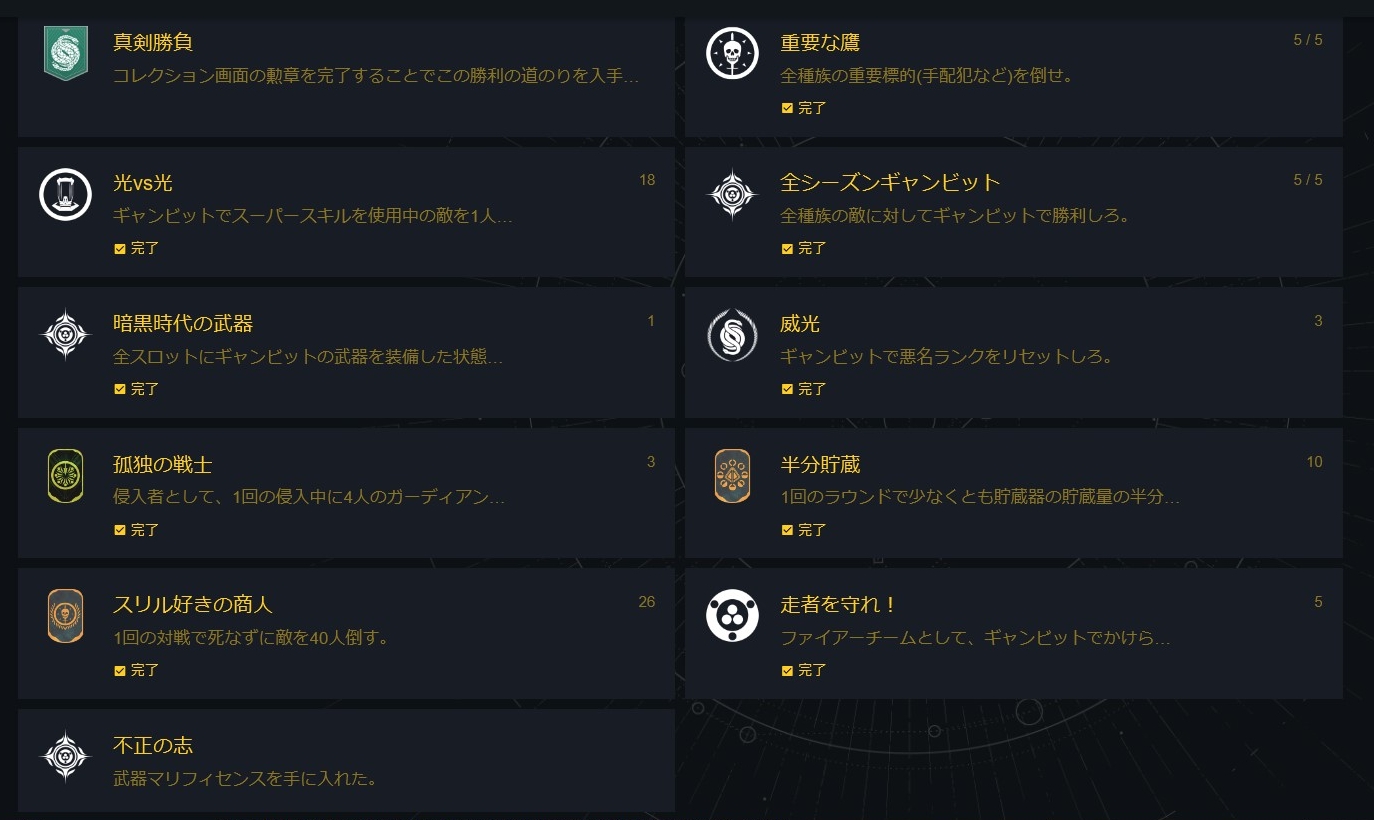Screen dimensions: 1374x820
Task: Click the 全シーズンギャンビット title text
Action: pos(890,183)
